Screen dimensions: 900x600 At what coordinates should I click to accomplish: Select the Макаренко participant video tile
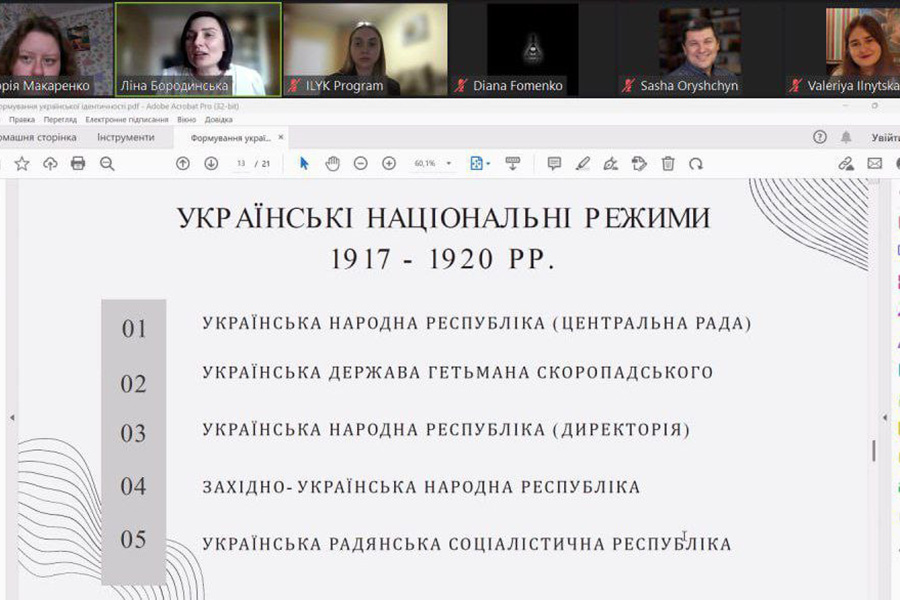point(56,49)
